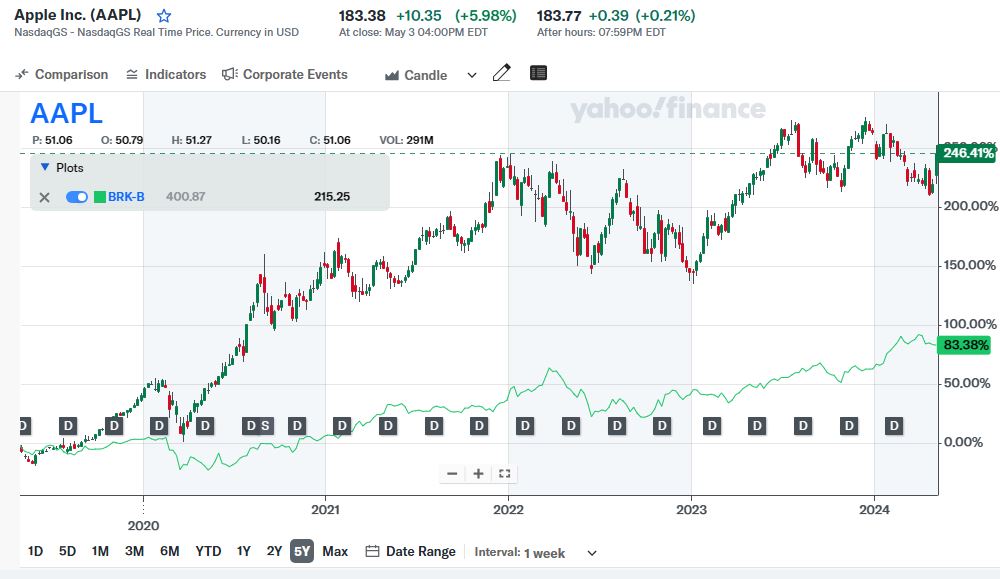
Task: Click the percent change (+5.98%)
Action: [486, 15]
